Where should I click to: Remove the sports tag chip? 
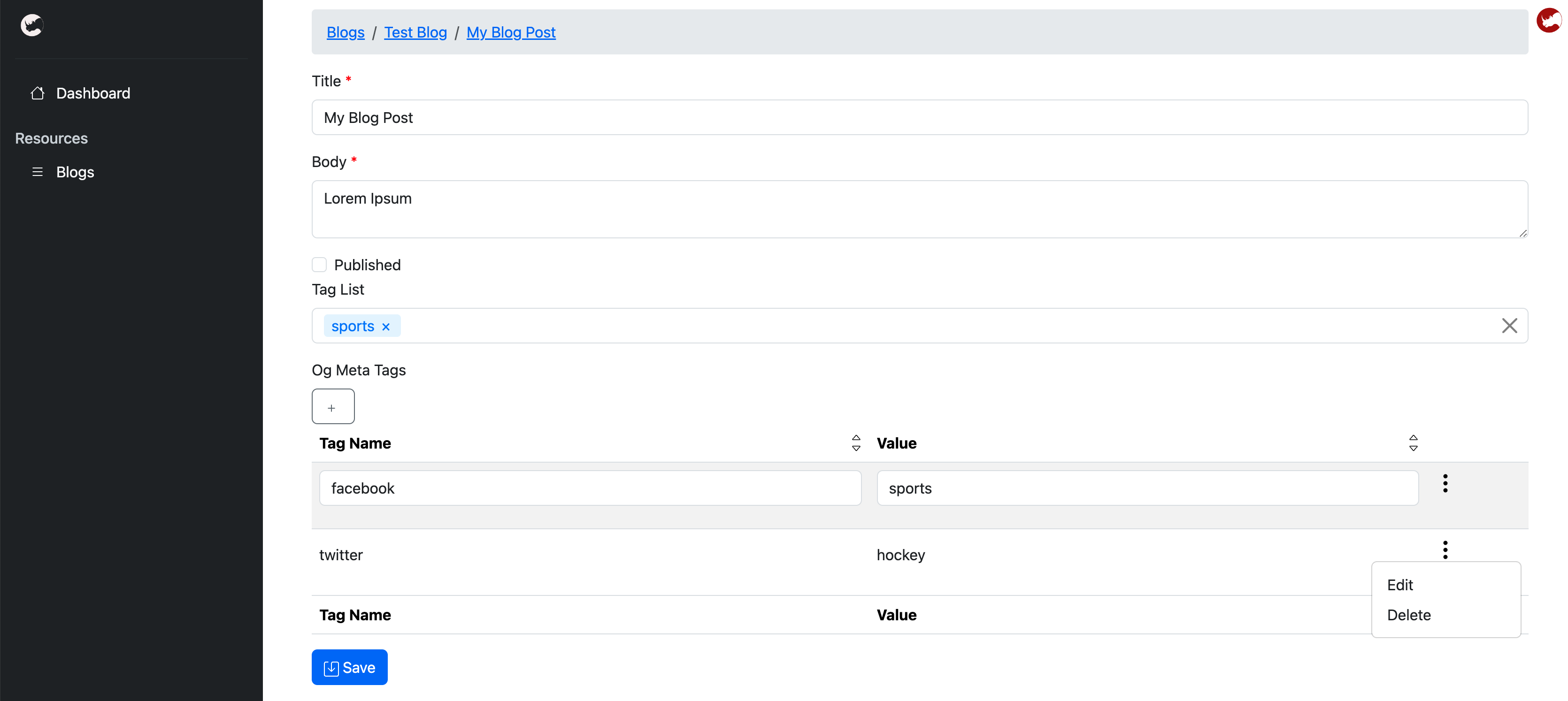[386, 327]
